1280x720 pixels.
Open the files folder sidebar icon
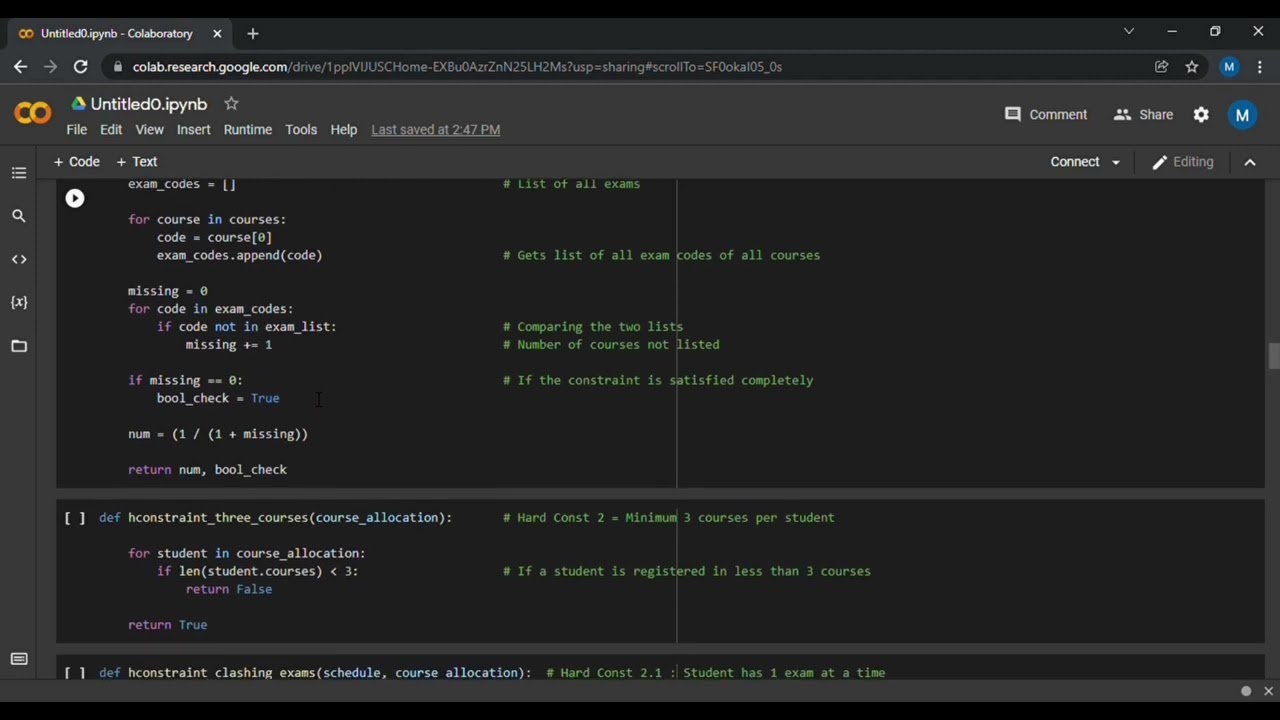(19, 346)
